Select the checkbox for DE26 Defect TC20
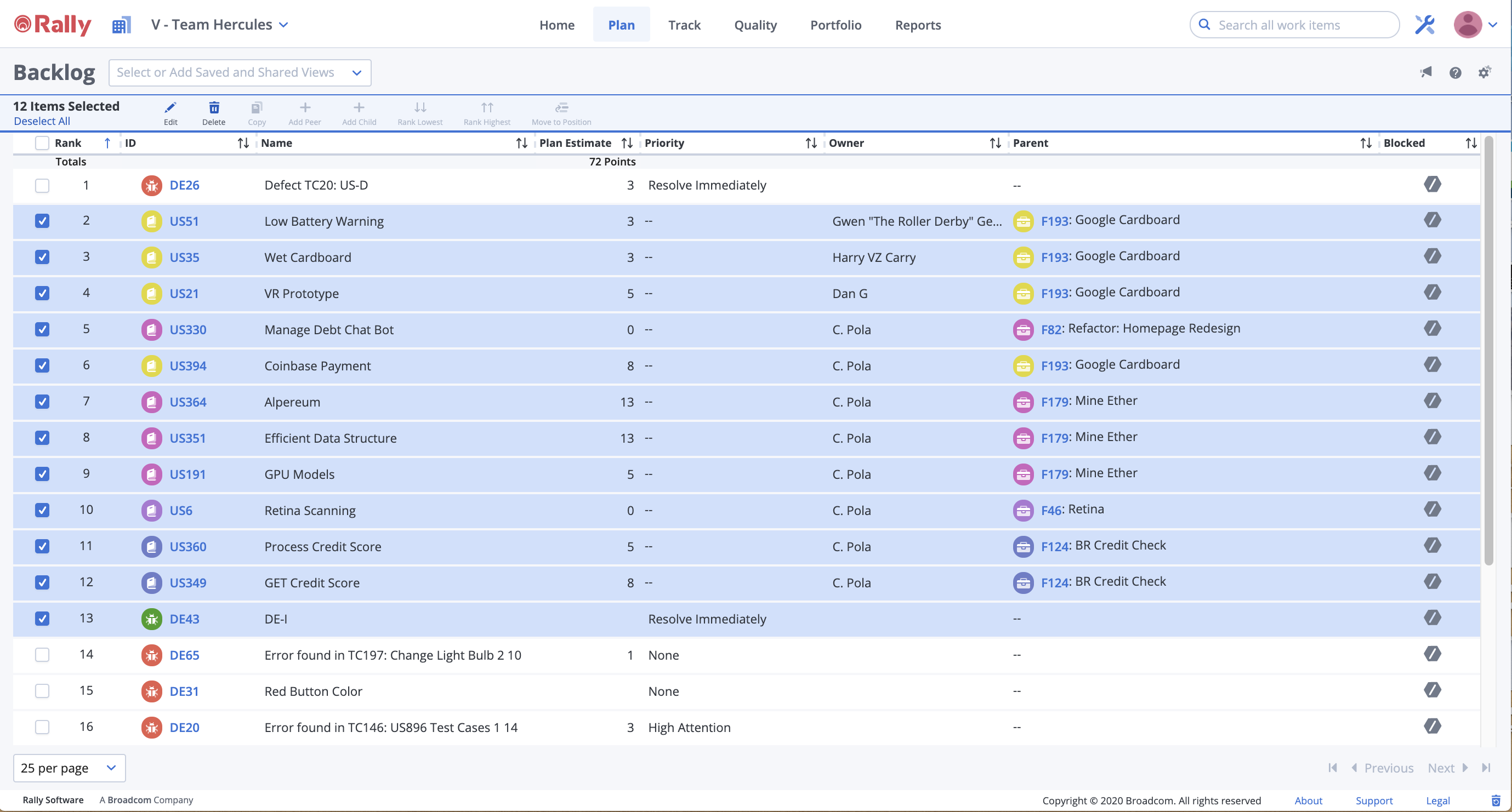The width and height of the screenshot is (1512, 812). 42,185
